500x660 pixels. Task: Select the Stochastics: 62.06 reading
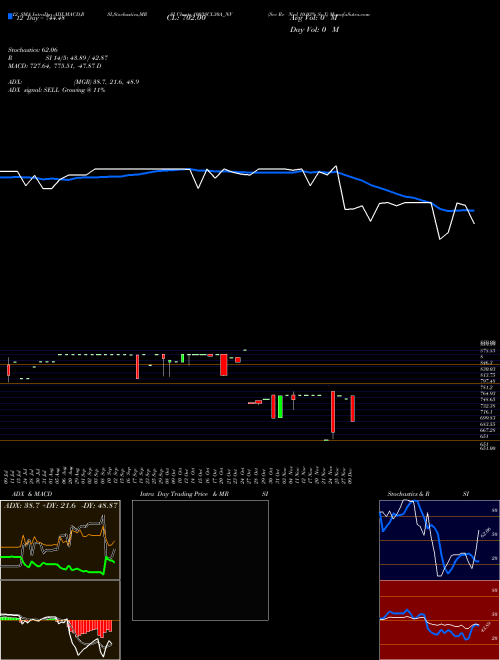[33, 49]
